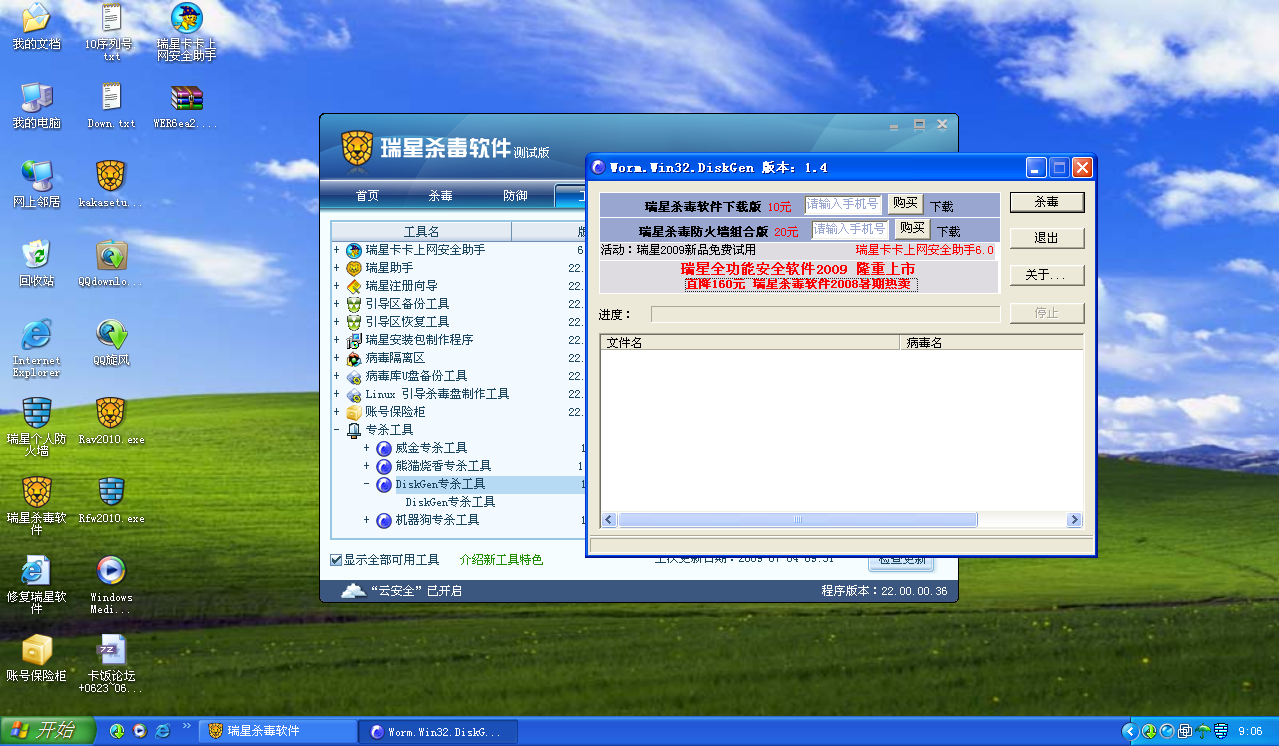This screenshot has width=1279, height=746.
Task: Click the green download quick launch icon
Action: coord(117,731)
